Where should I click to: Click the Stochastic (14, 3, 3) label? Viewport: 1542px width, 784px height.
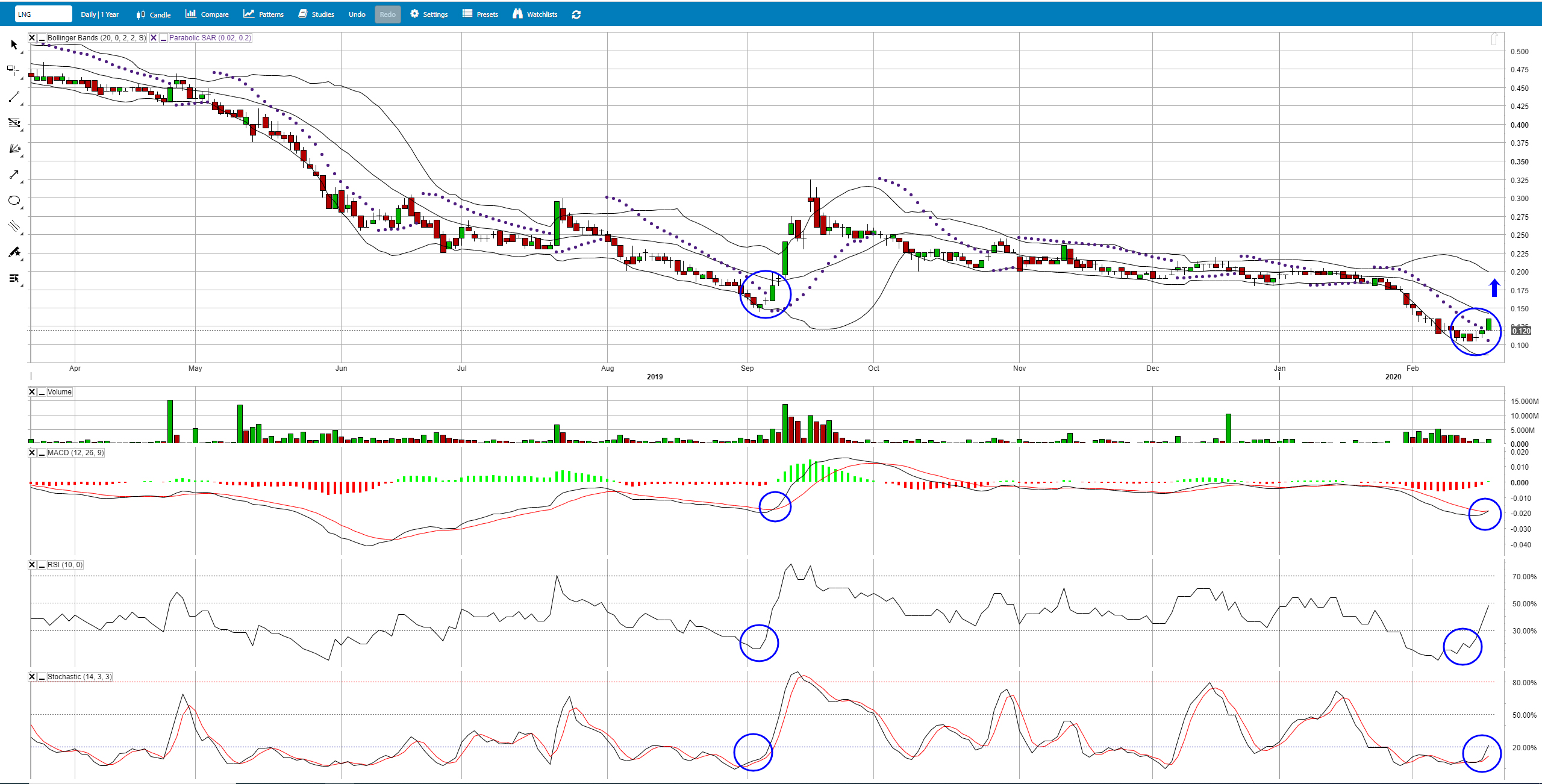[x=80, y=677]
